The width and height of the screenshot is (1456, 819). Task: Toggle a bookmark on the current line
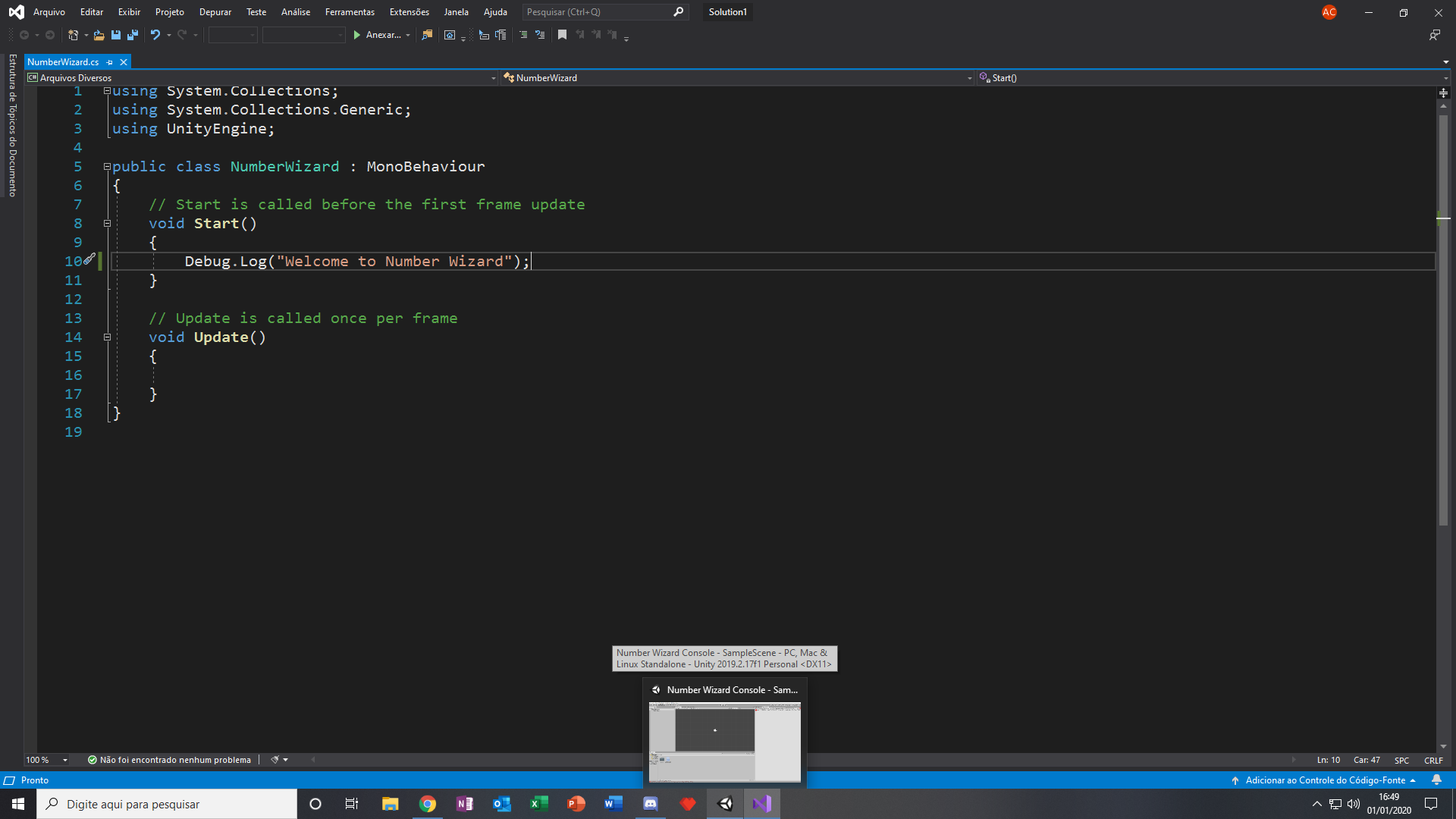(563, 35)
